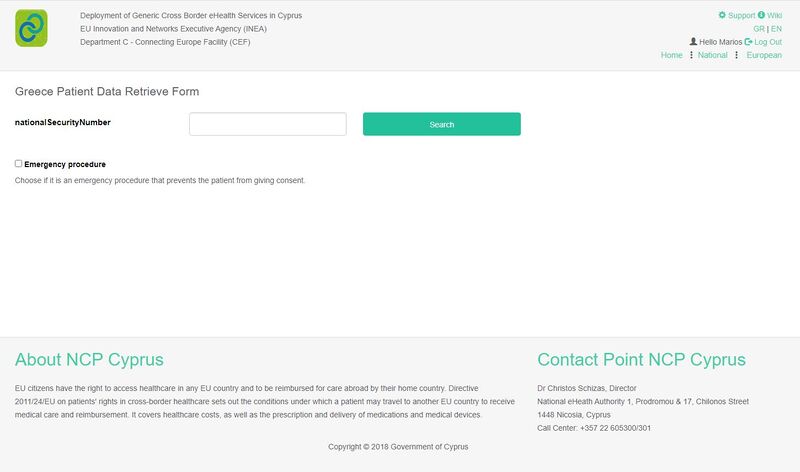The width and height of the screenshot is (800, 472).
Task: Click the green NCP Cyprus logo
Action: pyautogui.click(x=31, y=28)
